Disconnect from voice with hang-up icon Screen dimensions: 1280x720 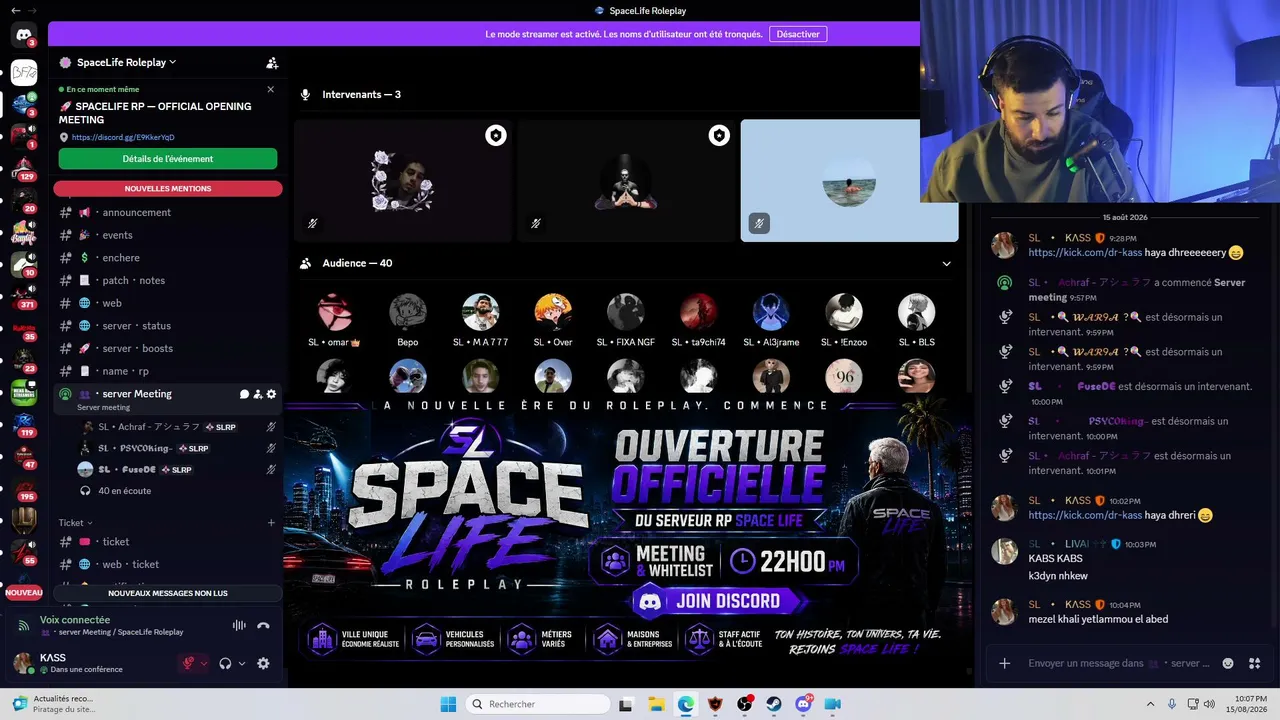pyautogui.click(x=263, y=626)
